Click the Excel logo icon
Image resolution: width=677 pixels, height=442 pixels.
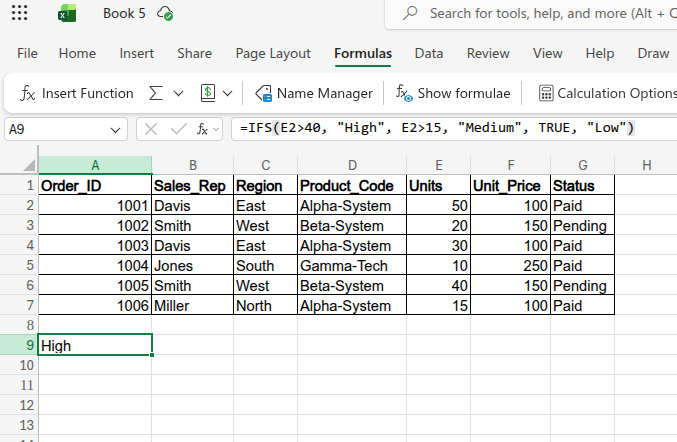67,14
